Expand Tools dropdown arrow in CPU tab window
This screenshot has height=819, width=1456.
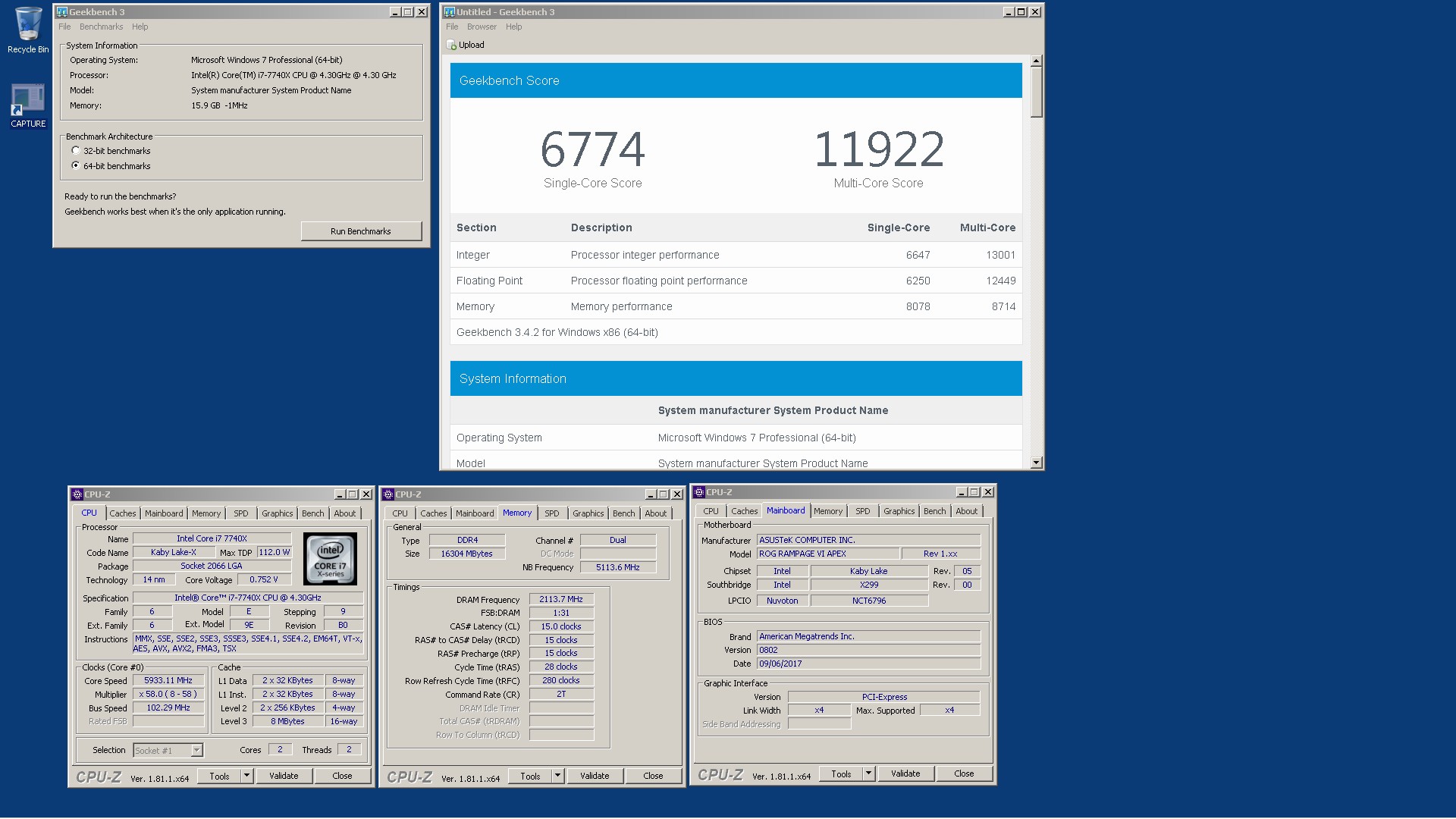(x=246, y=776)
